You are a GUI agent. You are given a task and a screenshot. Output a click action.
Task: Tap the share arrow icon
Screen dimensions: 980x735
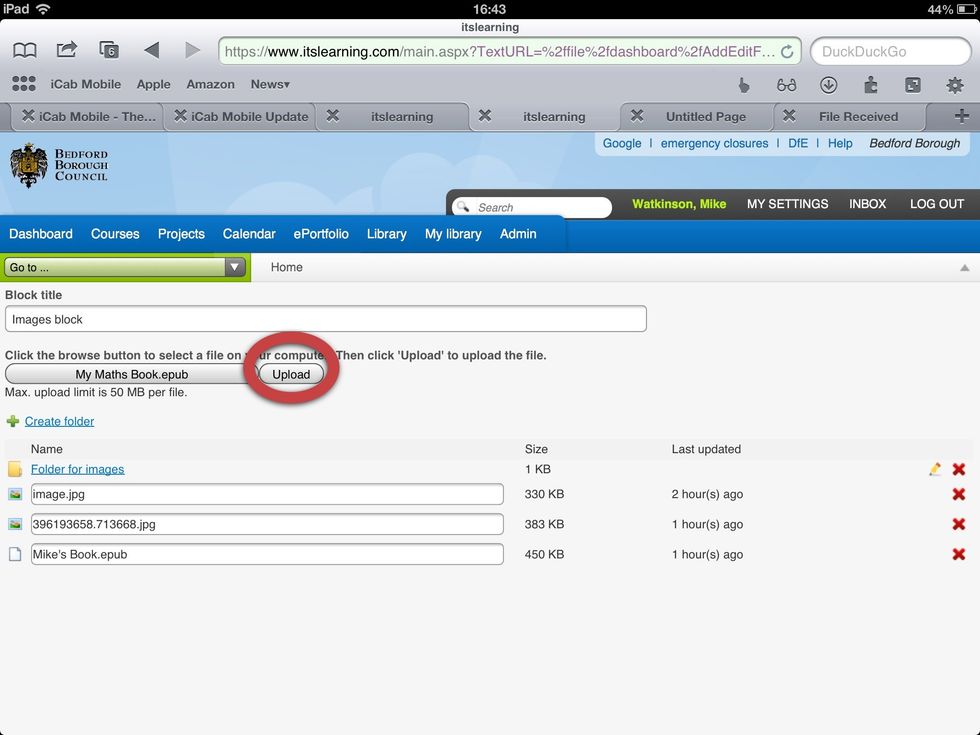pos(67,50)
